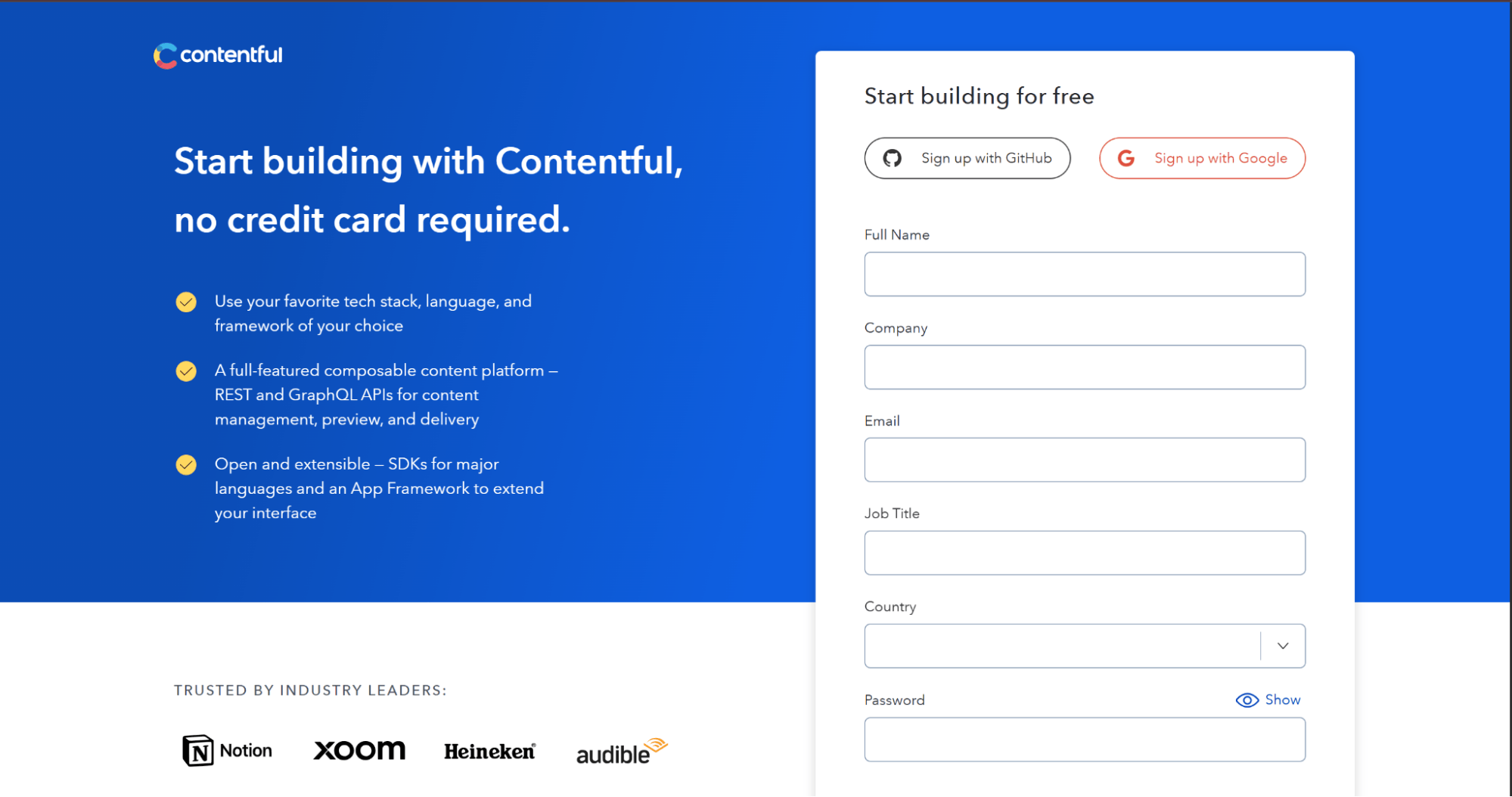The height and width of the screenshot is (797, 1512).
Task: Click the Show password text toggle
Action: [1283, 700]
